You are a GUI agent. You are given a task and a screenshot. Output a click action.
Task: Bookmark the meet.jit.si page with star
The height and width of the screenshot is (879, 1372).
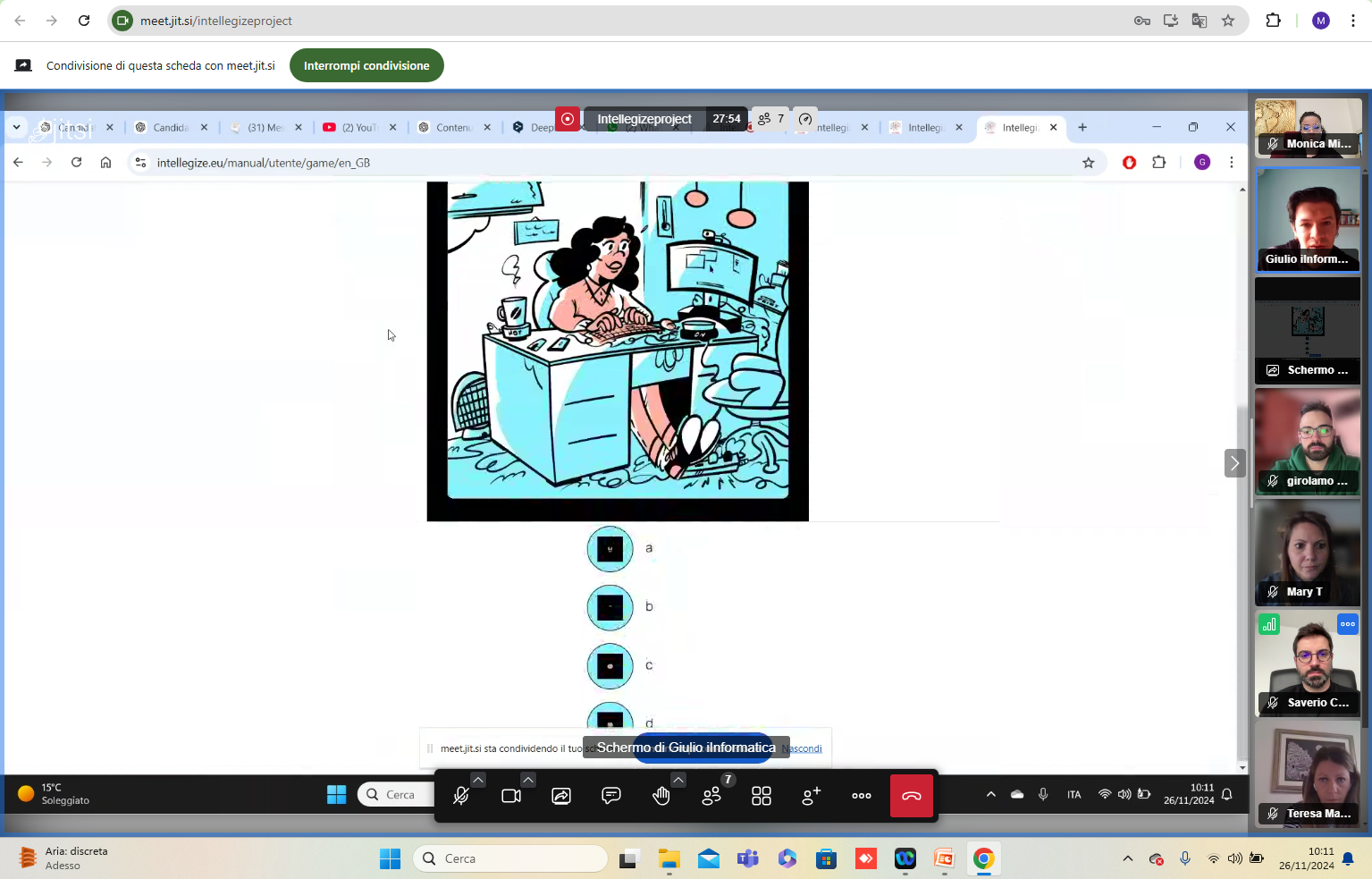[x=1228, y=21]
